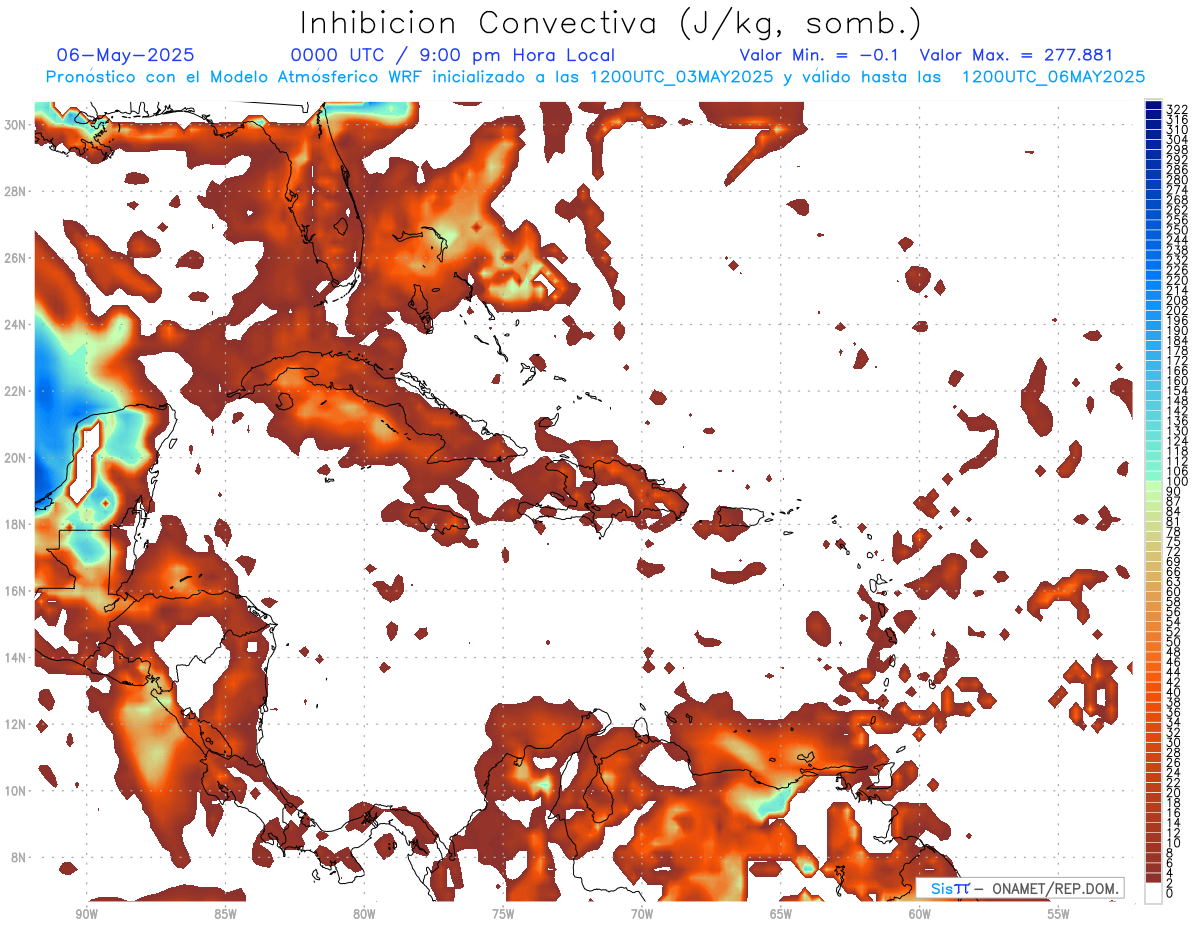Click the 12N latitude label
This screenshot has height=927, width=1200.
click(x=16, y=724)
